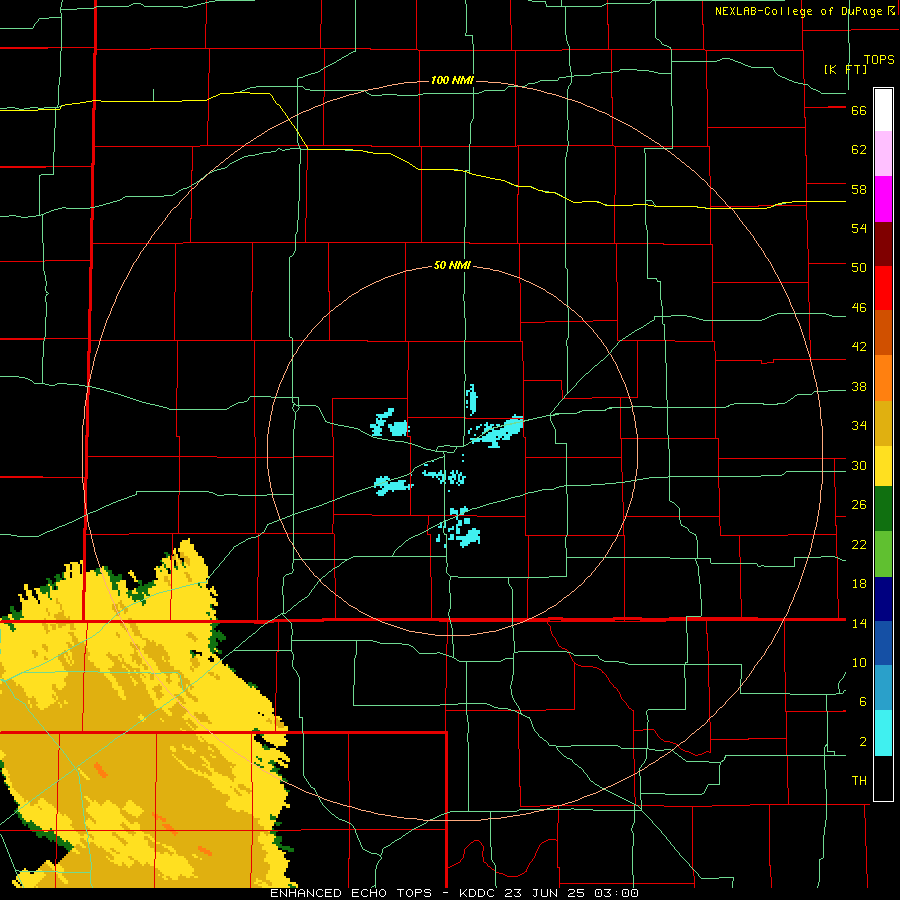Image resolution: width=900 pixels, height=900 pixels.
Task: Click the TH threshold legend label
Action: 859,781
